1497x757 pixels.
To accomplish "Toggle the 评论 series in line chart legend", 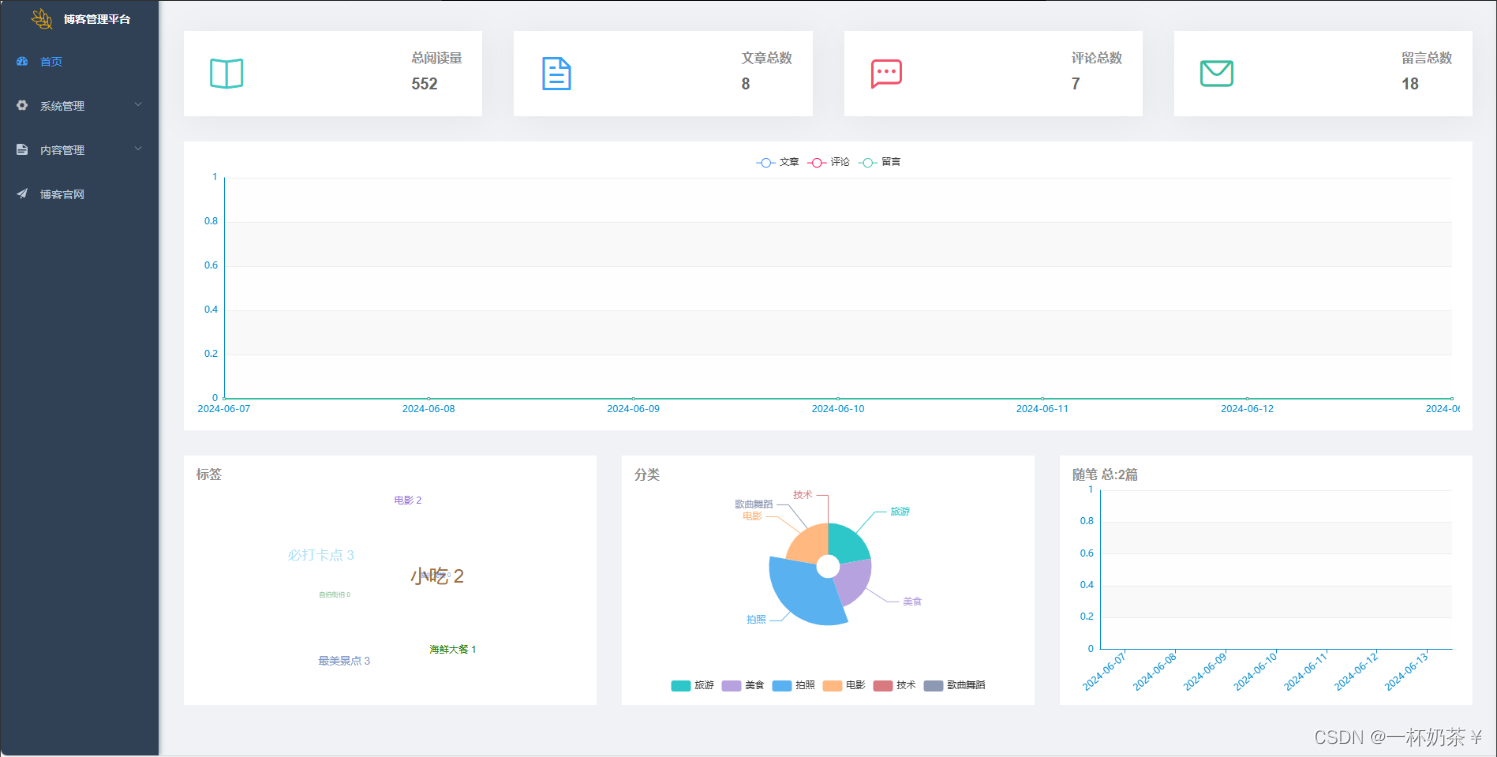I will [x=829, y=162].
